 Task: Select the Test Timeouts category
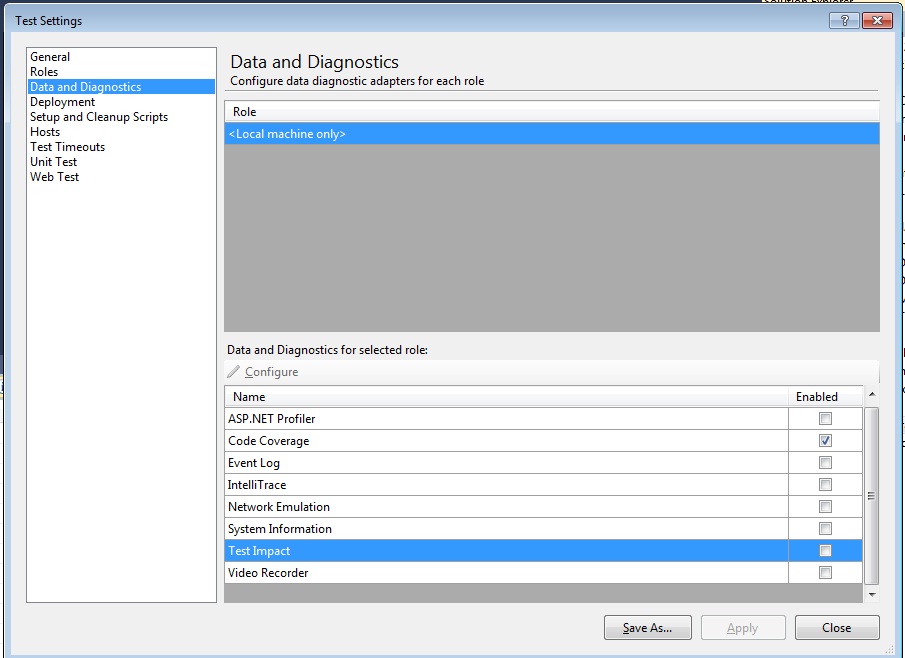tap(67, 146)
